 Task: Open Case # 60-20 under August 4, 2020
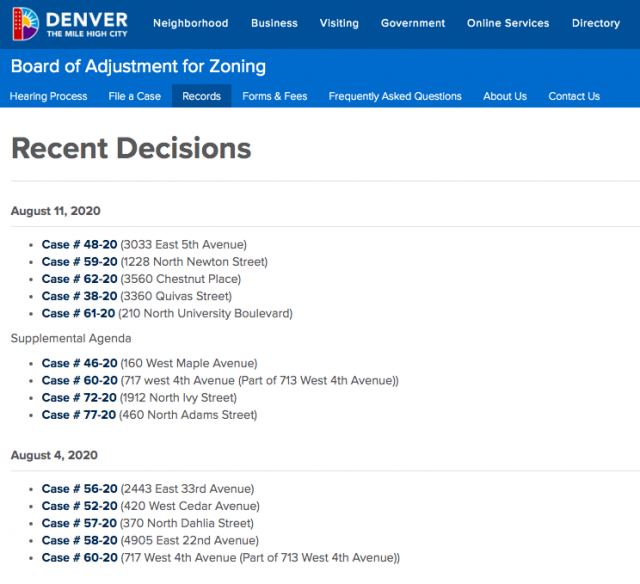[x=80, y=557]
